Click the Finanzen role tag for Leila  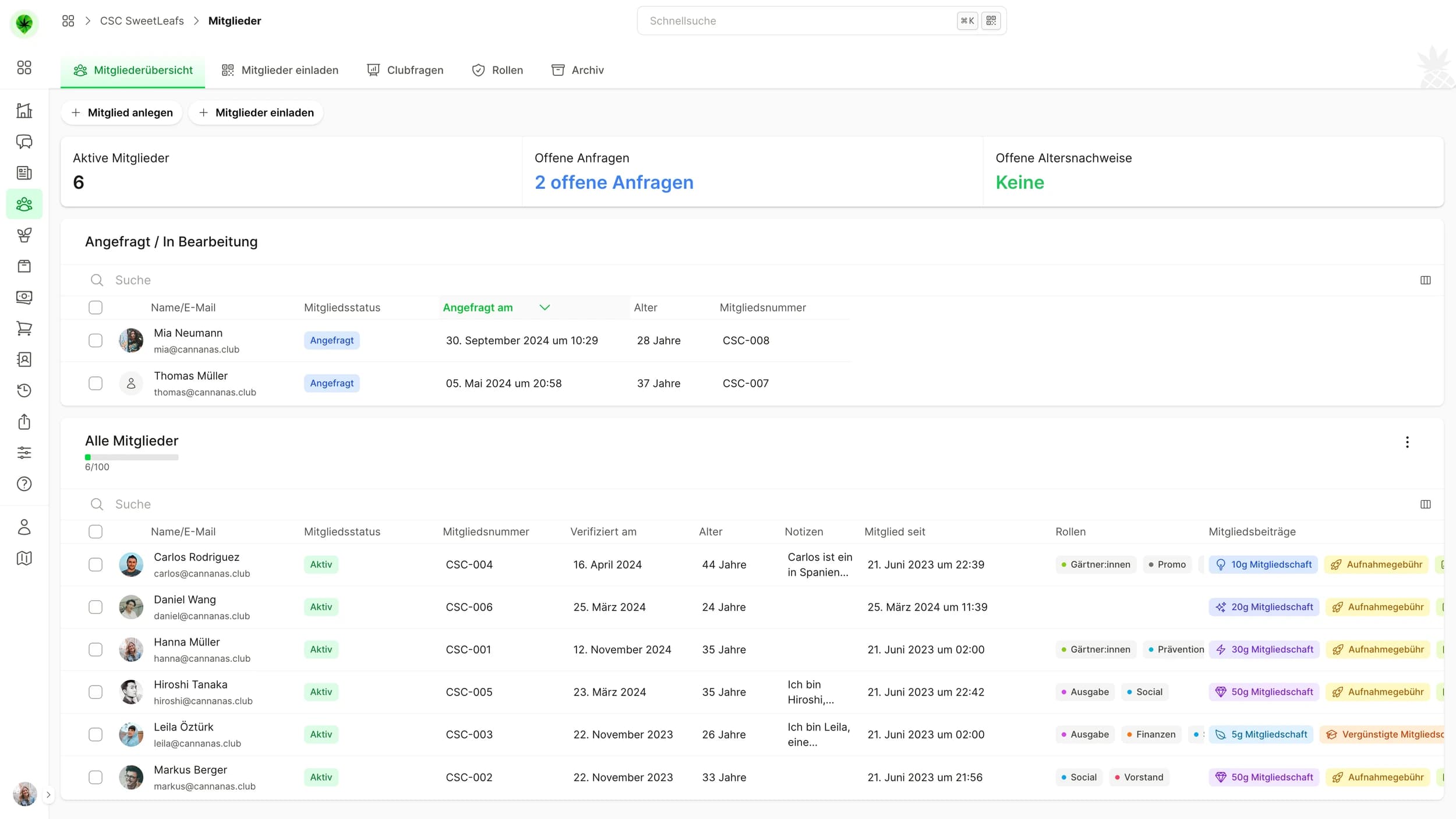[1151, 735]
